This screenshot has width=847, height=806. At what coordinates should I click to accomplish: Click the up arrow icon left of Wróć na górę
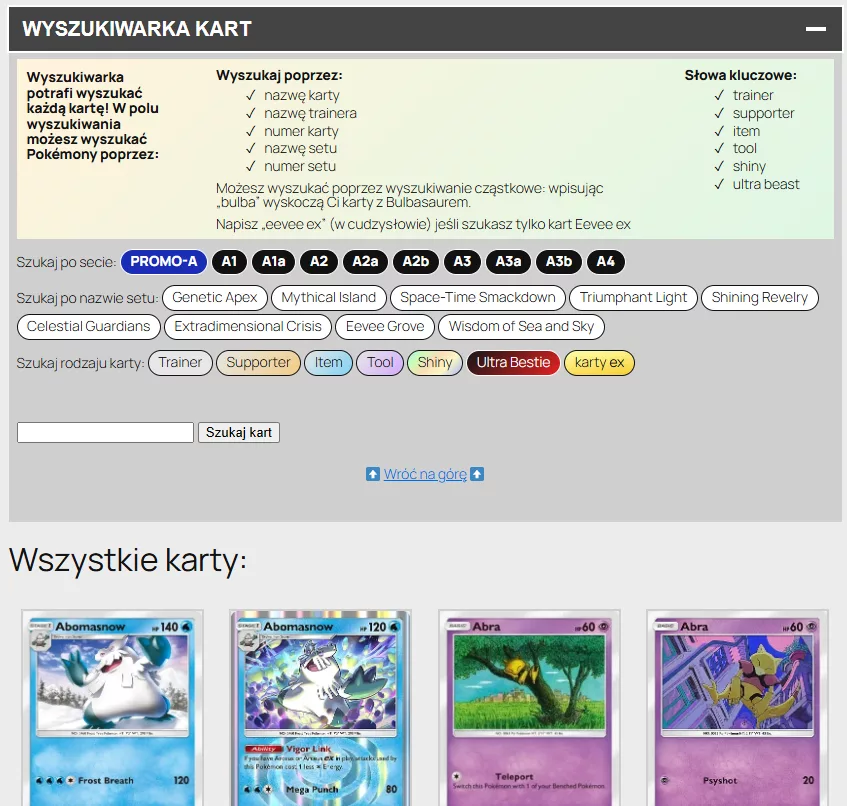coord(373,475)
